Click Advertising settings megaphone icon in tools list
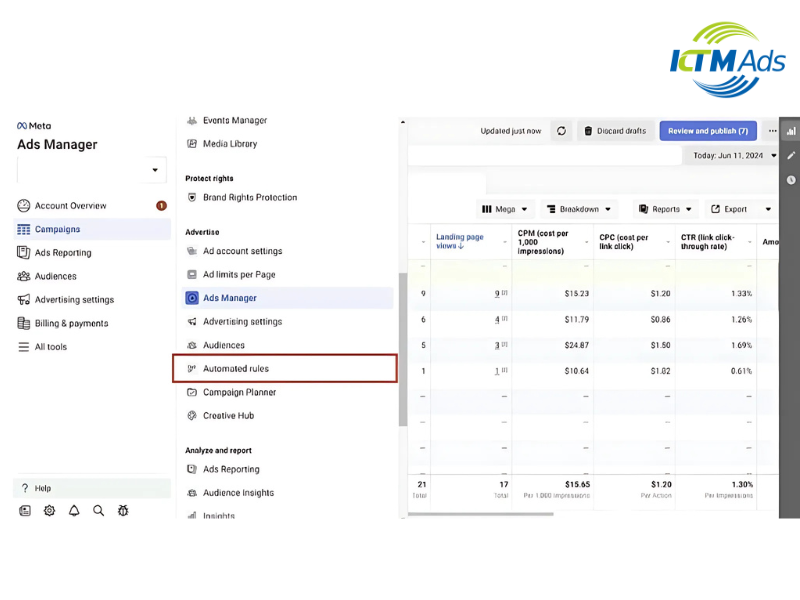Image resolution: width=800 pixels, height=600 pixels. 192,321
